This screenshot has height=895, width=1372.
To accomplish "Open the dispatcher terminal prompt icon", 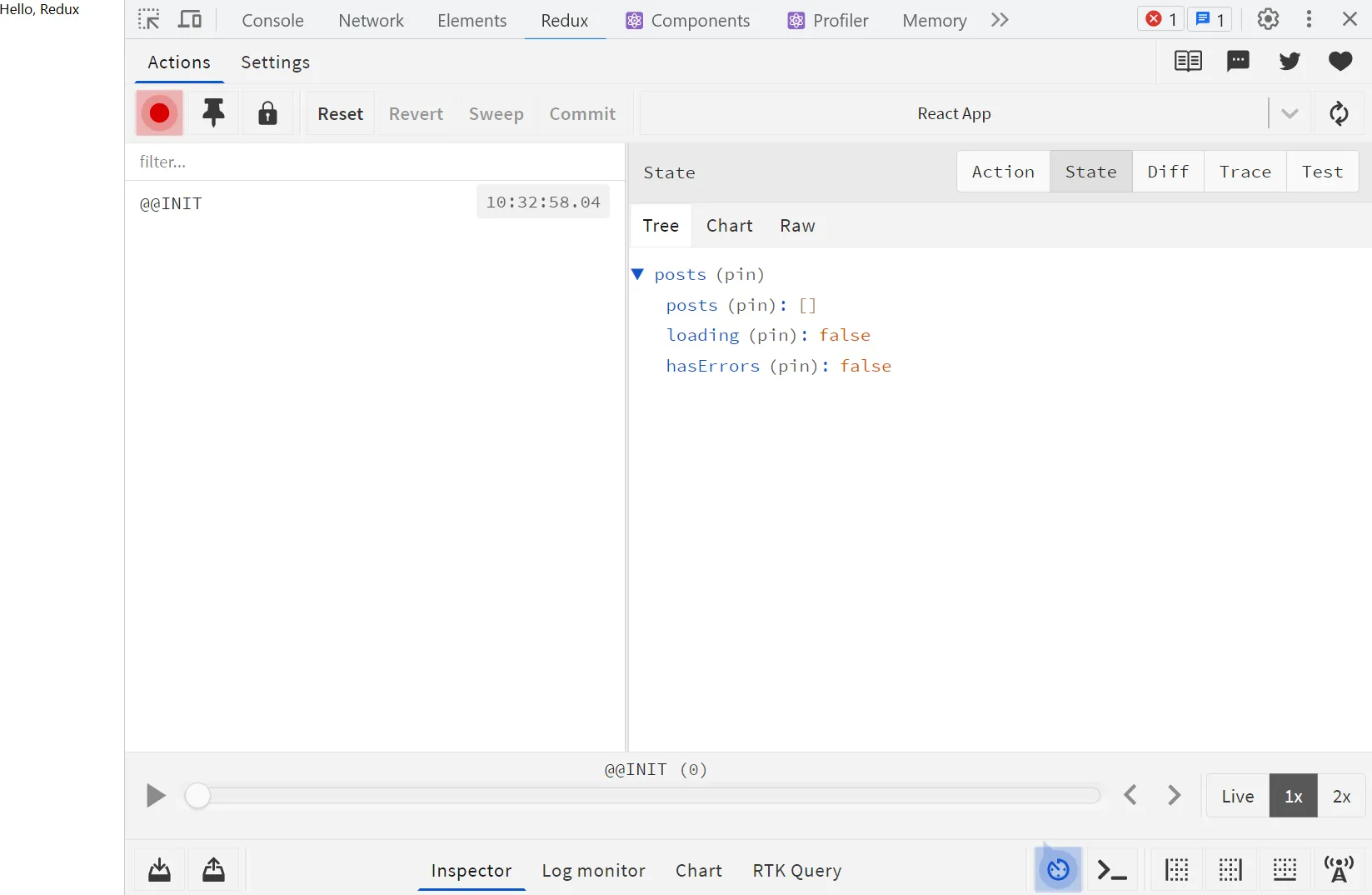I will [1112, 870].
